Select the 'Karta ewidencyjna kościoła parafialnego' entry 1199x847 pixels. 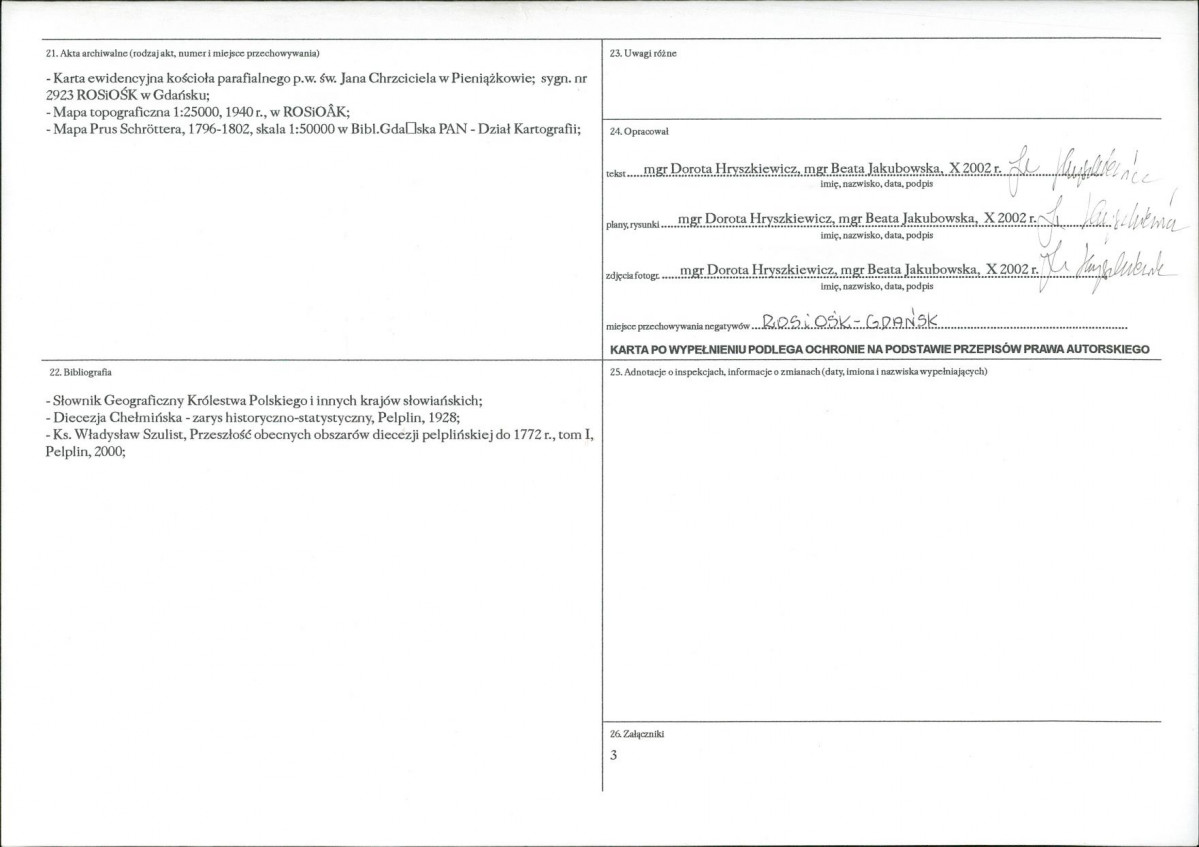(x=316, y=86)
